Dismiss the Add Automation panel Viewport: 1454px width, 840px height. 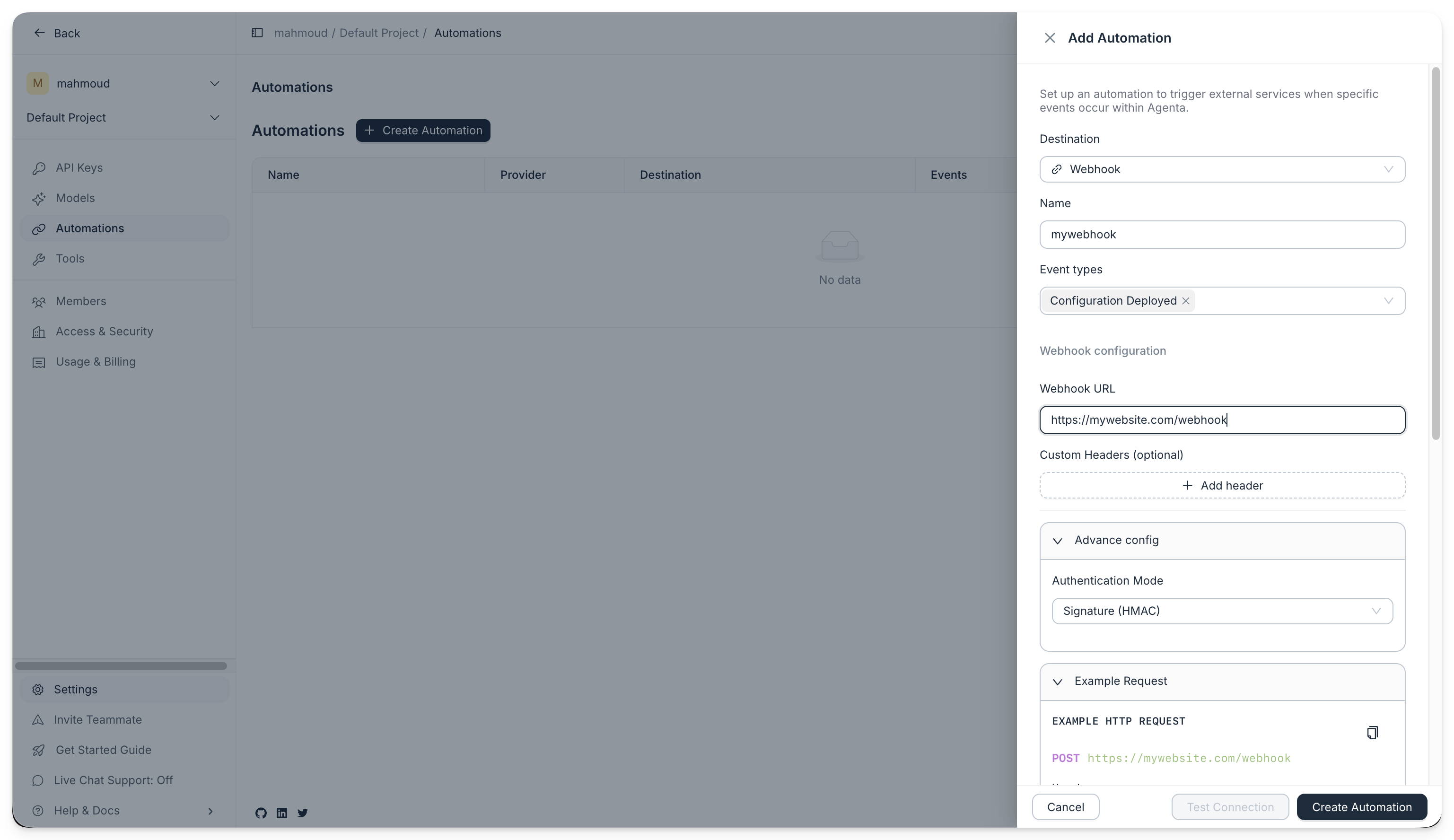[1050, 37]
